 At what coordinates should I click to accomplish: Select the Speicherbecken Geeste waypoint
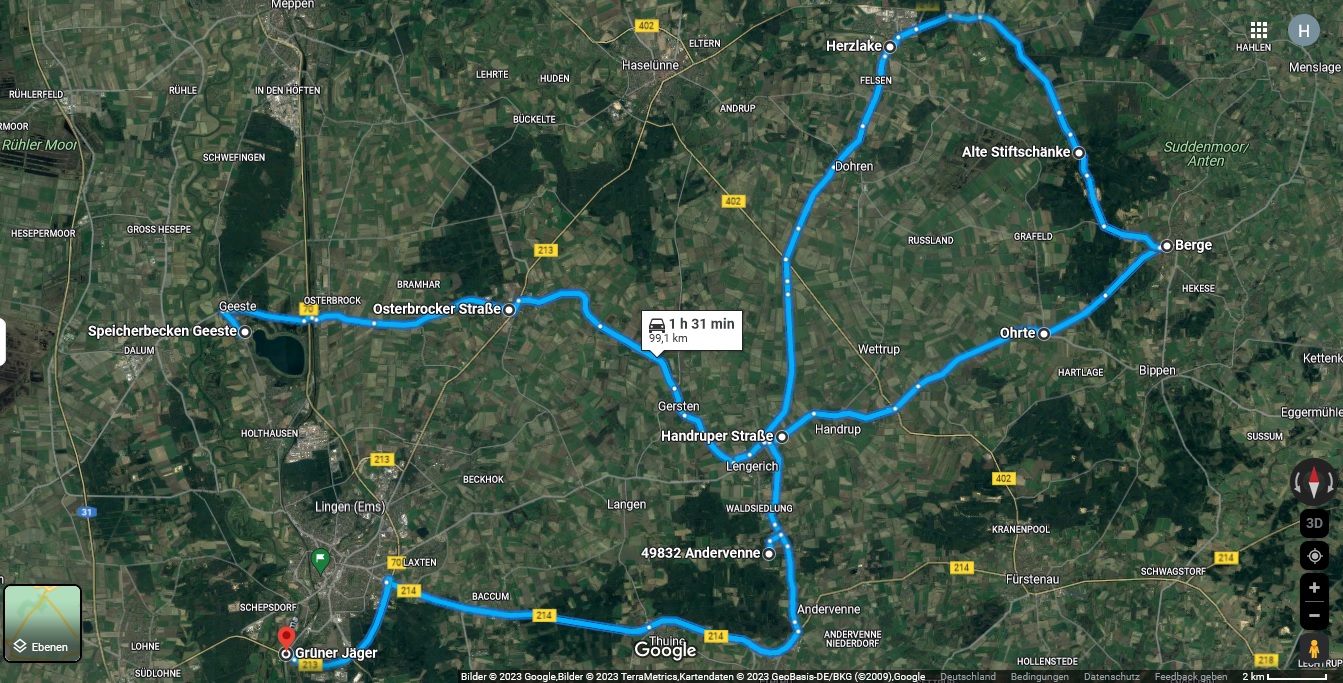coord(245,332)
